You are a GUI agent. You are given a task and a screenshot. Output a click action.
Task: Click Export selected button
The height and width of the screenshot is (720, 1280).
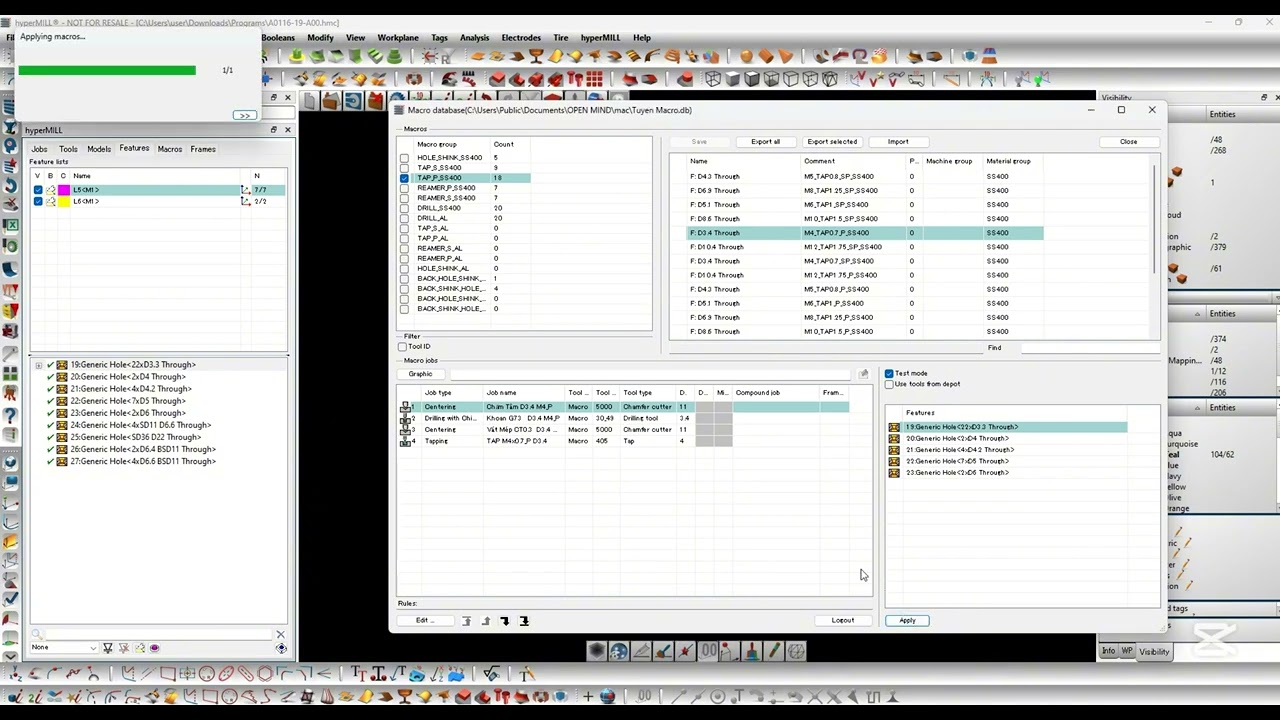832,142
